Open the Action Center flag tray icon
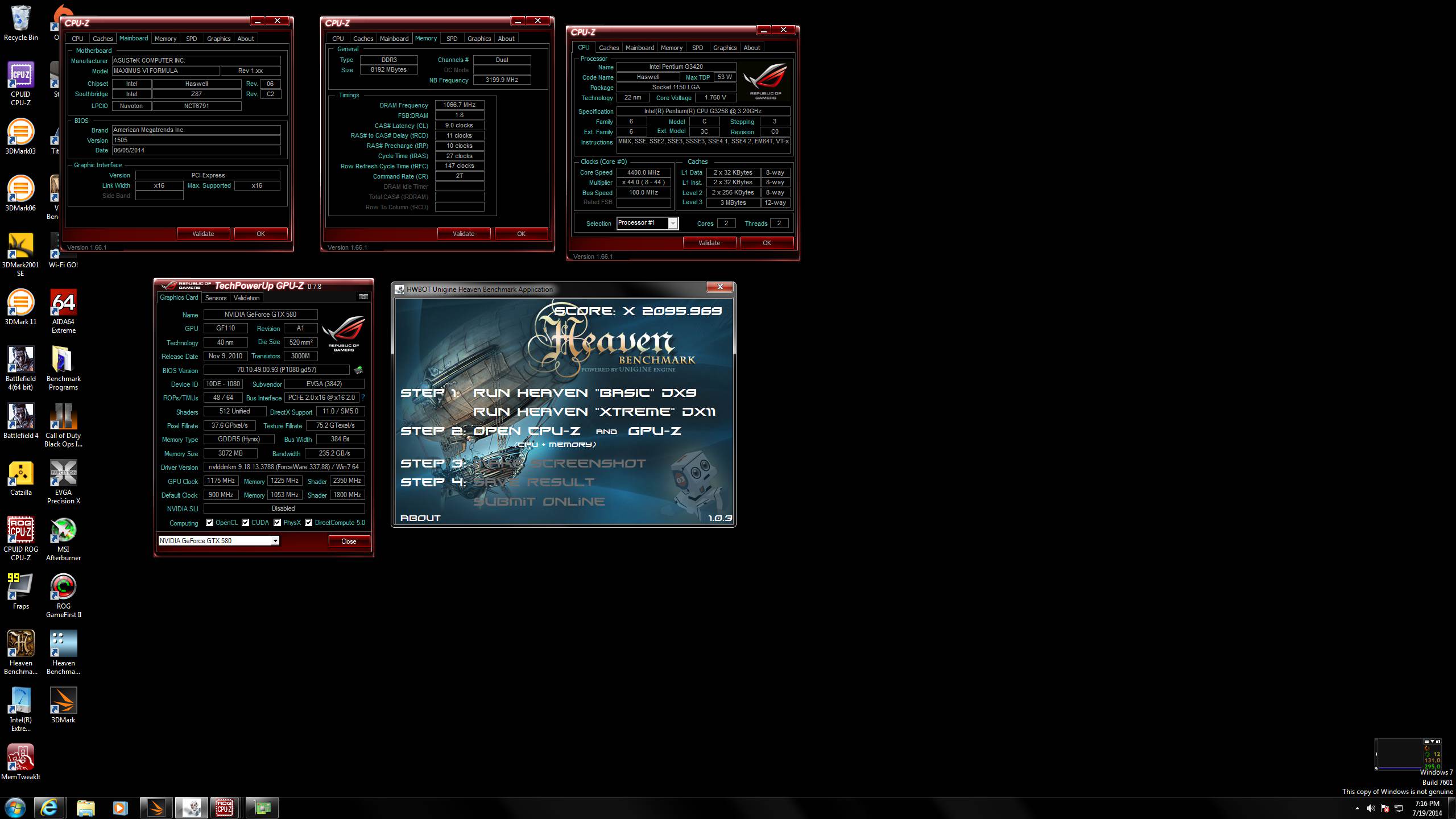 point(1385,808)
